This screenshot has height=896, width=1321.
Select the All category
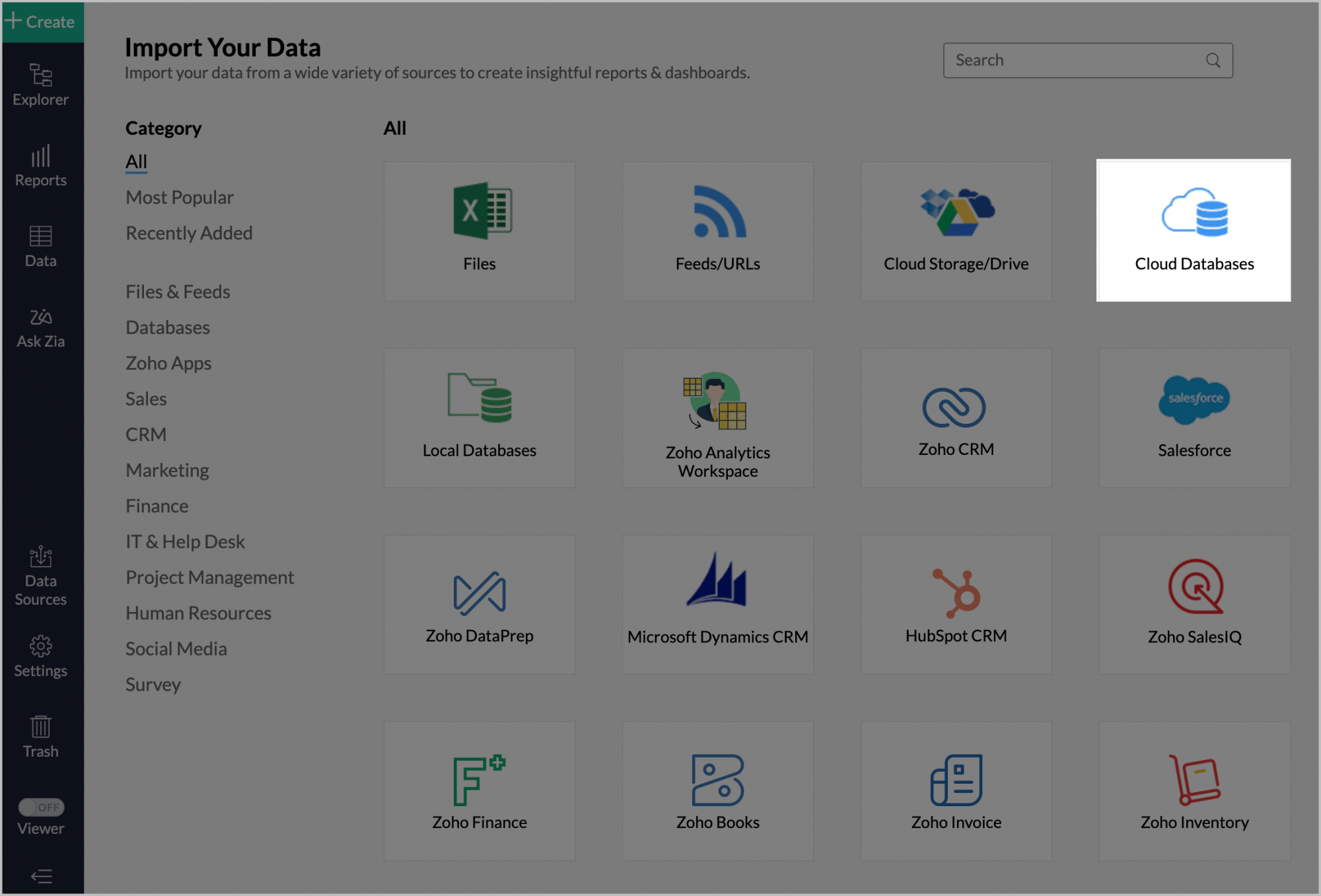point(136,162)
